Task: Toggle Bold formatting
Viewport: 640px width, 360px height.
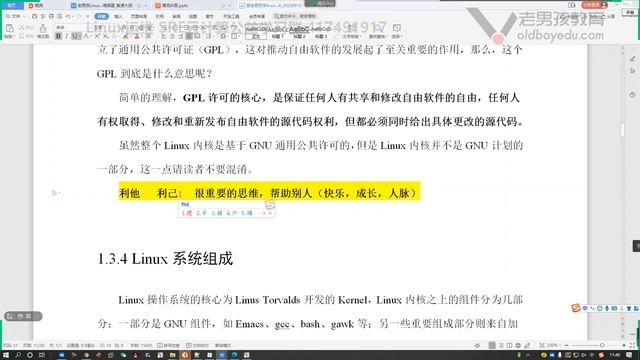Action: [x=58, y=36]
